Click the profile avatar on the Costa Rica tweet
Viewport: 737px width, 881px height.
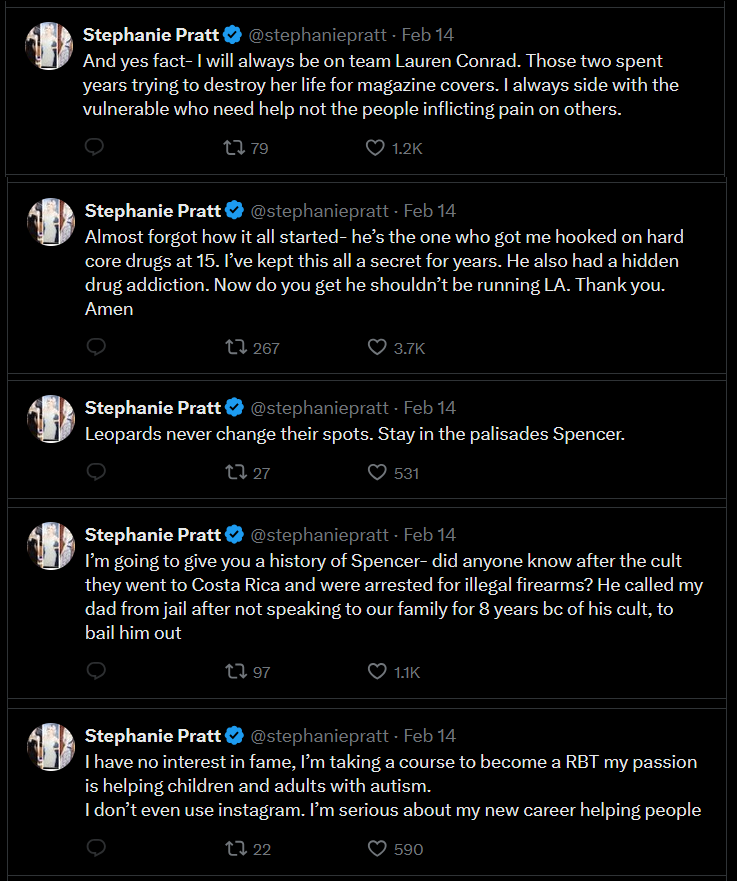(48, 546)
